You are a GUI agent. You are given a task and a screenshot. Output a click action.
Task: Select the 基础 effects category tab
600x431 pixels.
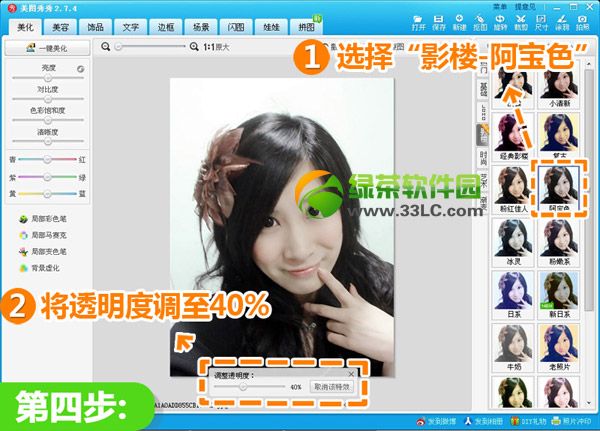pyautogui.click(x=483, y=90)
